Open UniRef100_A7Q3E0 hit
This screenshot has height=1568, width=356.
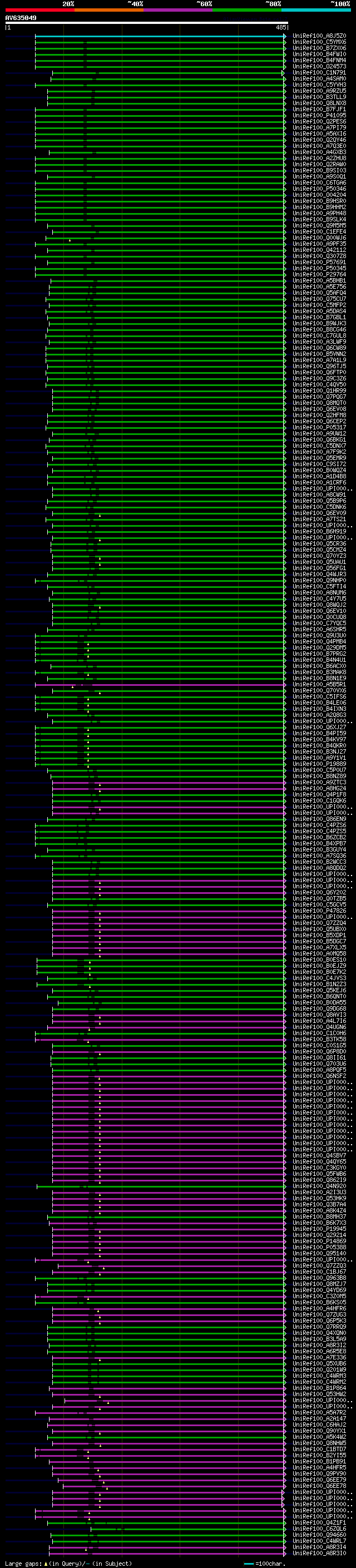pos(319,146)
